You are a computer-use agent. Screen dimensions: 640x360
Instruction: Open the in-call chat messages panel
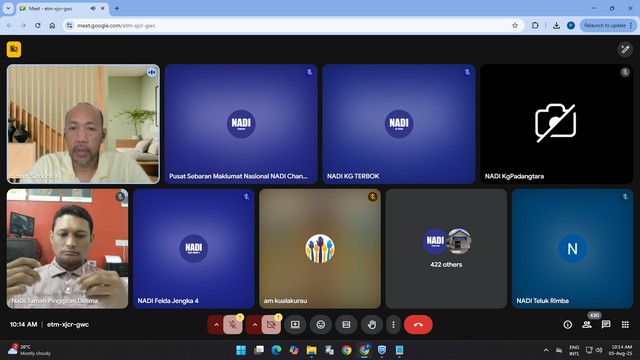click(x=606, y=324)
